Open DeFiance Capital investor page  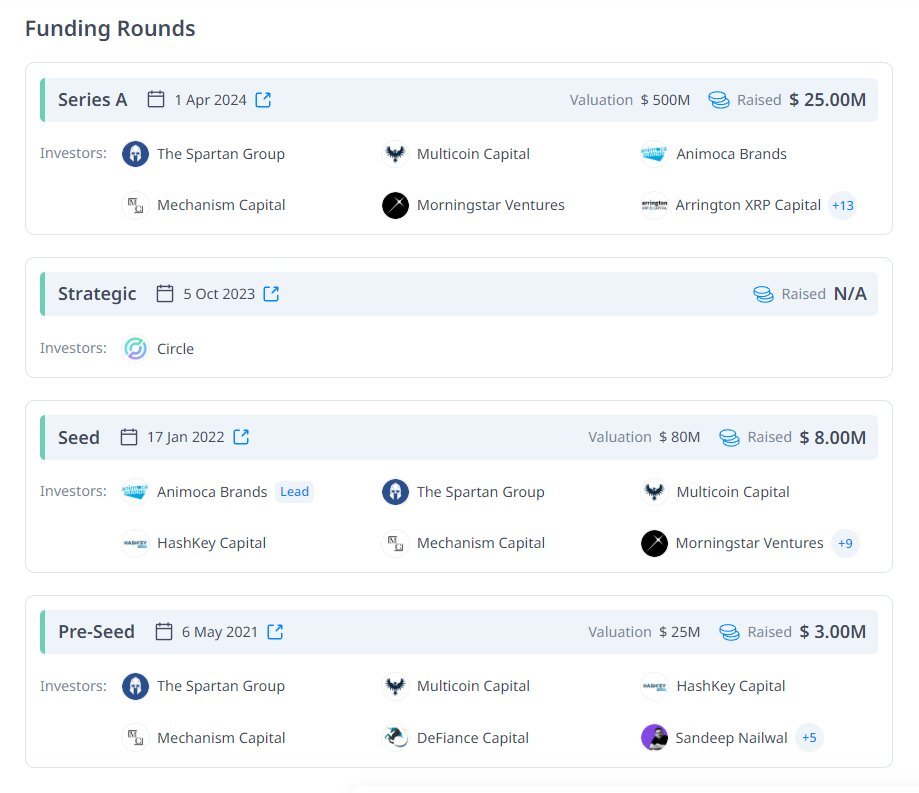472,738
